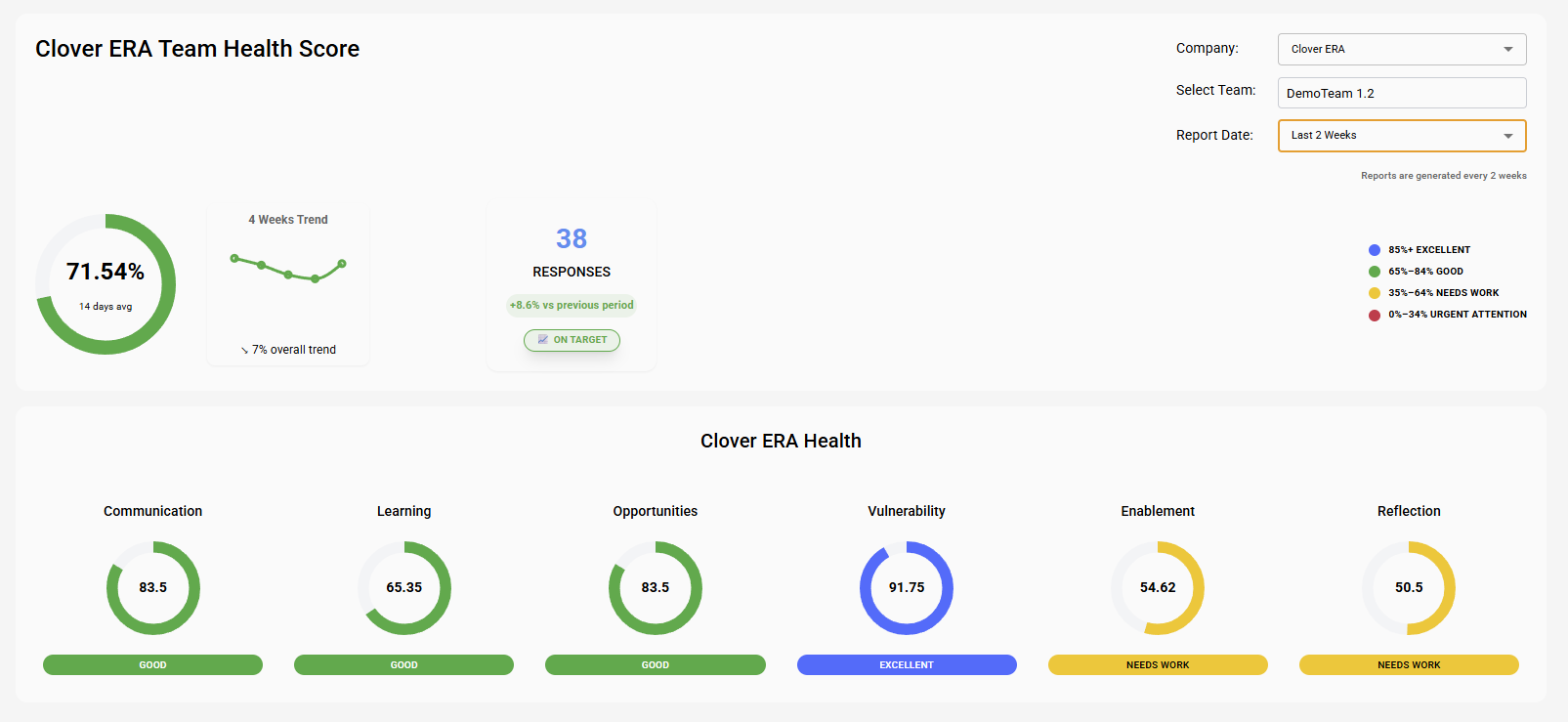Click the chart icon in ON TARGET badge

(x=543, y=340)
